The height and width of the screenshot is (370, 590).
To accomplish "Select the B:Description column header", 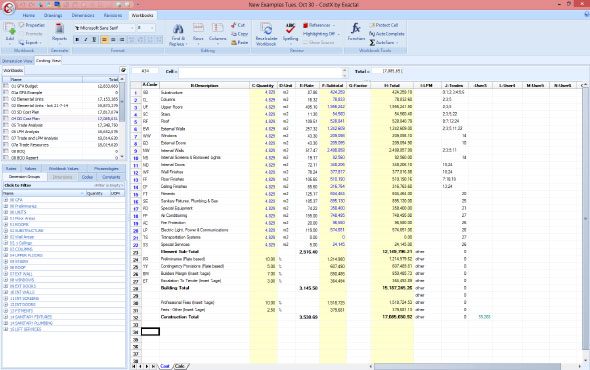I will tap(205, 85).
